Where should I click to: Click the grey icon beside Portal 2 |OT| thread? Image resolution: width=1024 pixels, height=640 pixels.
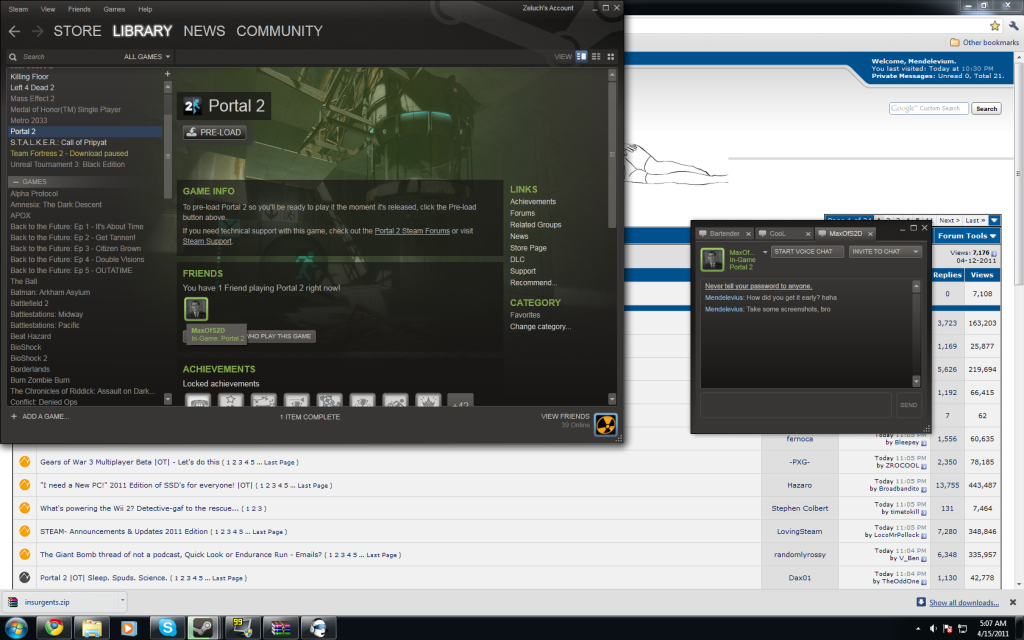[x=25, y=577]
